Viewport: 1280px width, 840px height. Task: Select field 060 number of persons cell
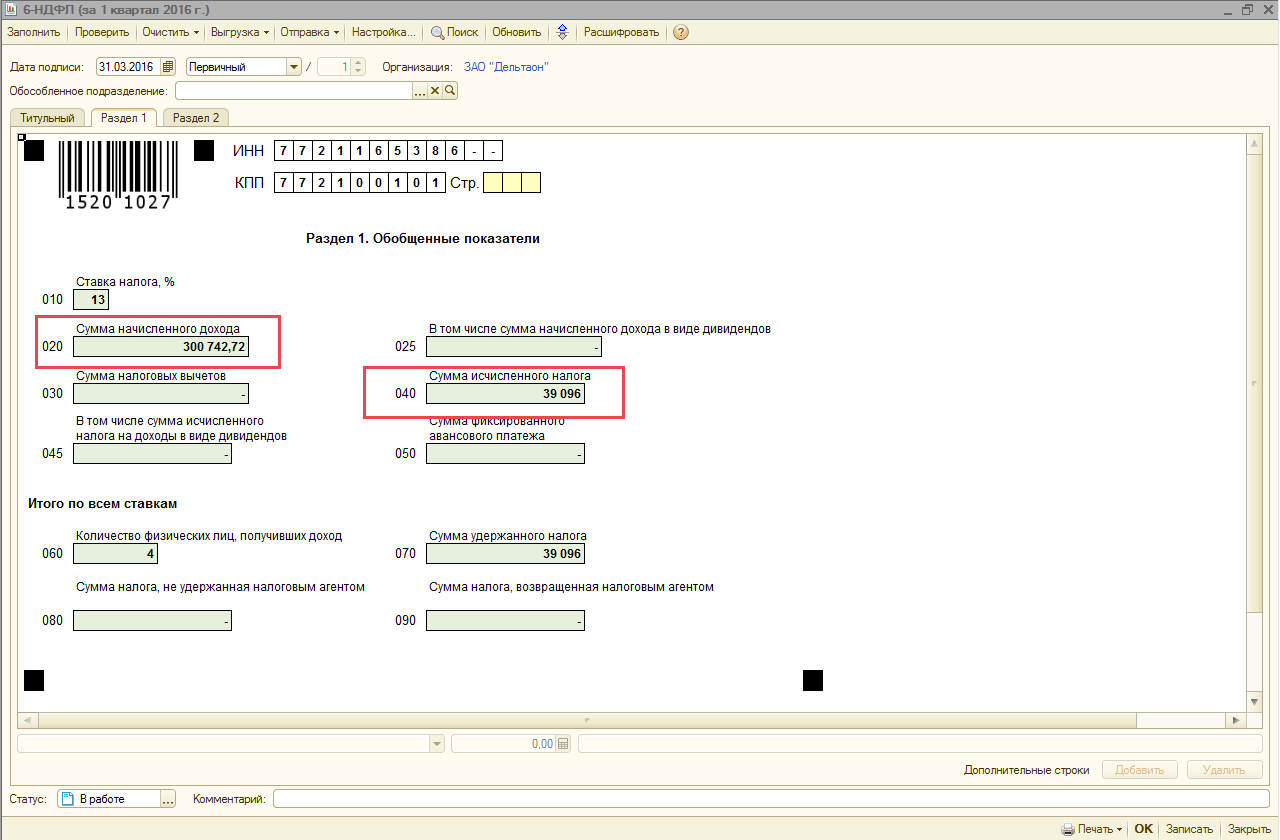click(117, 554)
